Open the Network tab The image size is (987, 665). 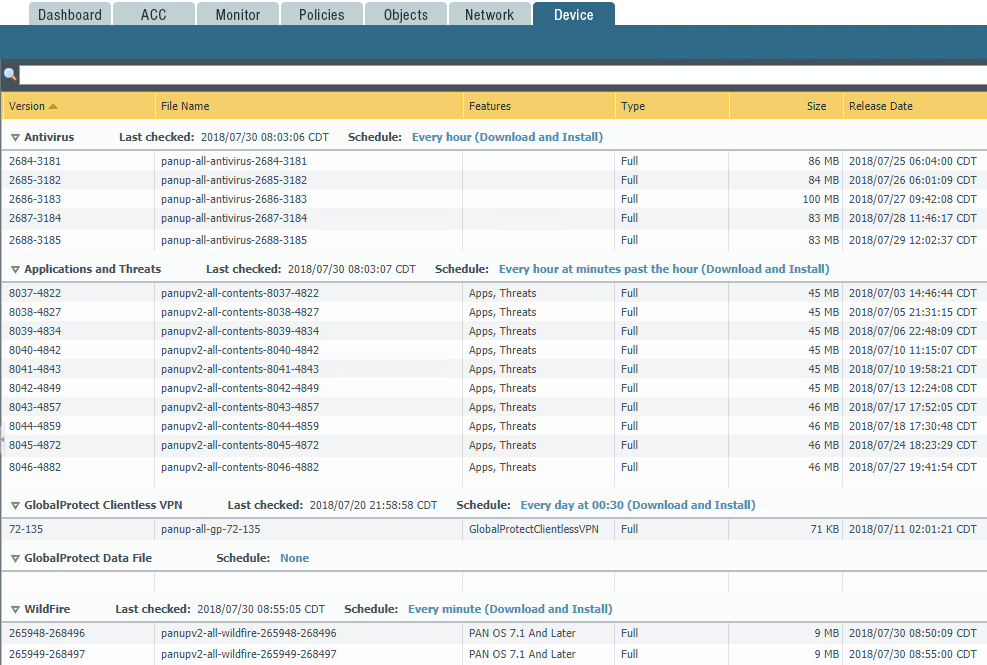coord(489,14)
